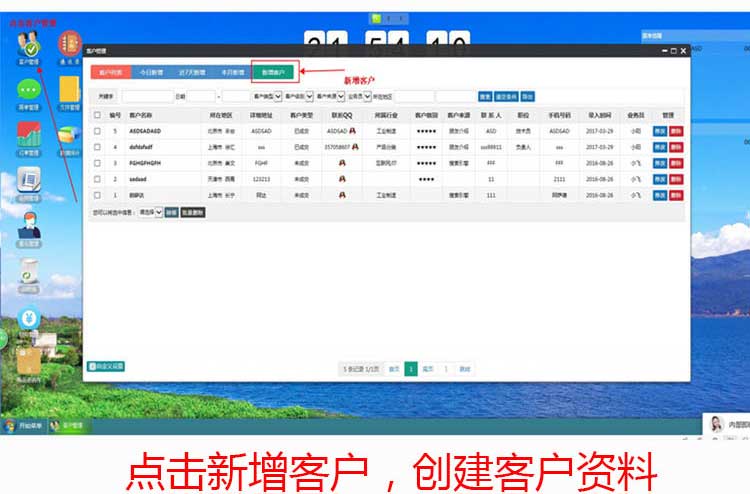Check the box for row number 1
The image size is (750, 494).
pyautogui.click(x=98, y=195)
